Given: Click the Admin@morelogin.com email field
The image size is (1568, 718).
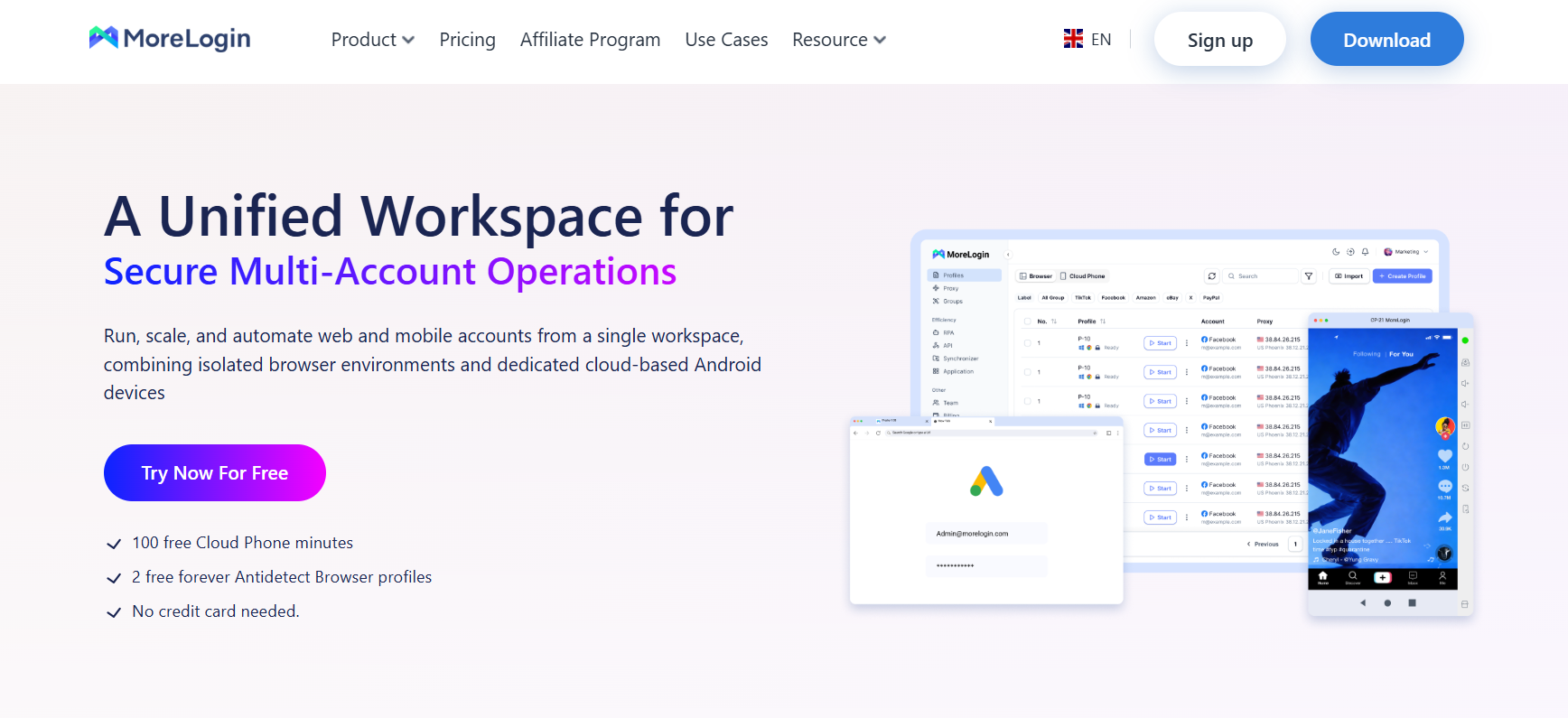Looking at the screenshot, I should tap(986, 534).
